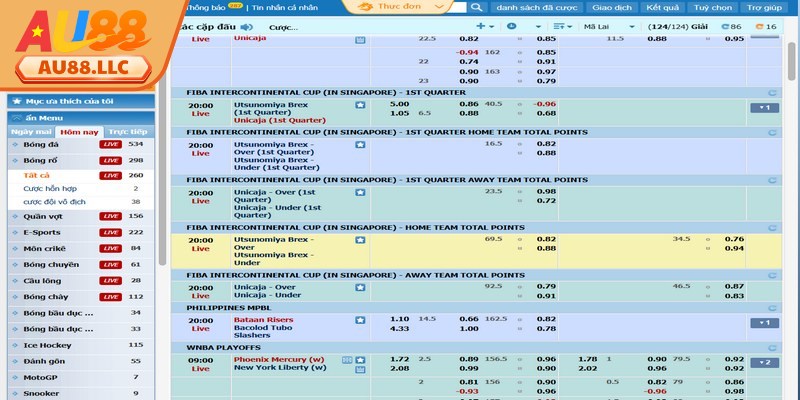Image resolution: width=800 pixels, height=400 pixels.
Task: Open Tuỳ chọn menu
Action: (712, 8)
